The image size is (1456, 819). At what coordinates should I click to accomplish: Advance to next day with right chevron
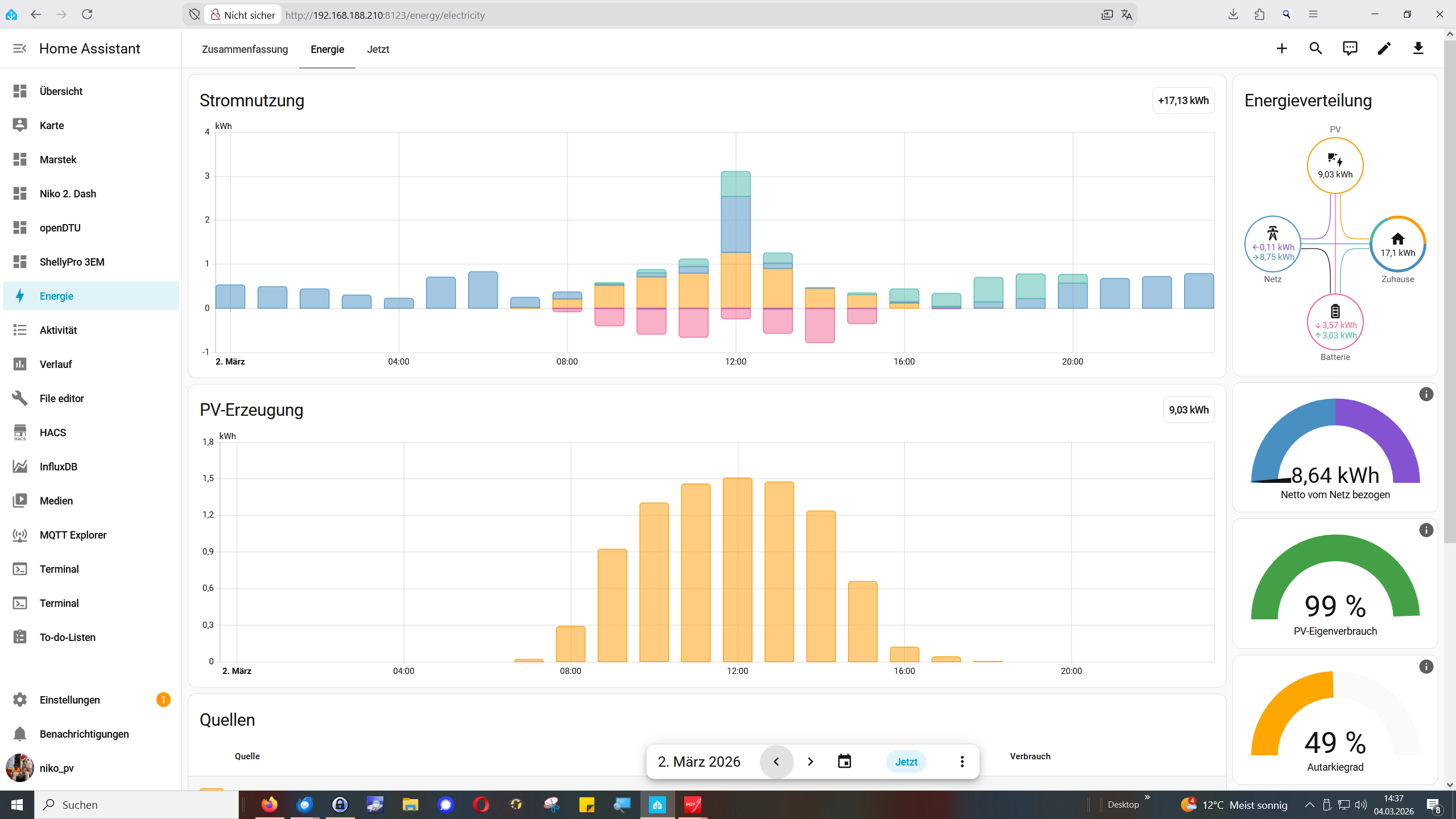pyautogui.click(x=810, y=761)
